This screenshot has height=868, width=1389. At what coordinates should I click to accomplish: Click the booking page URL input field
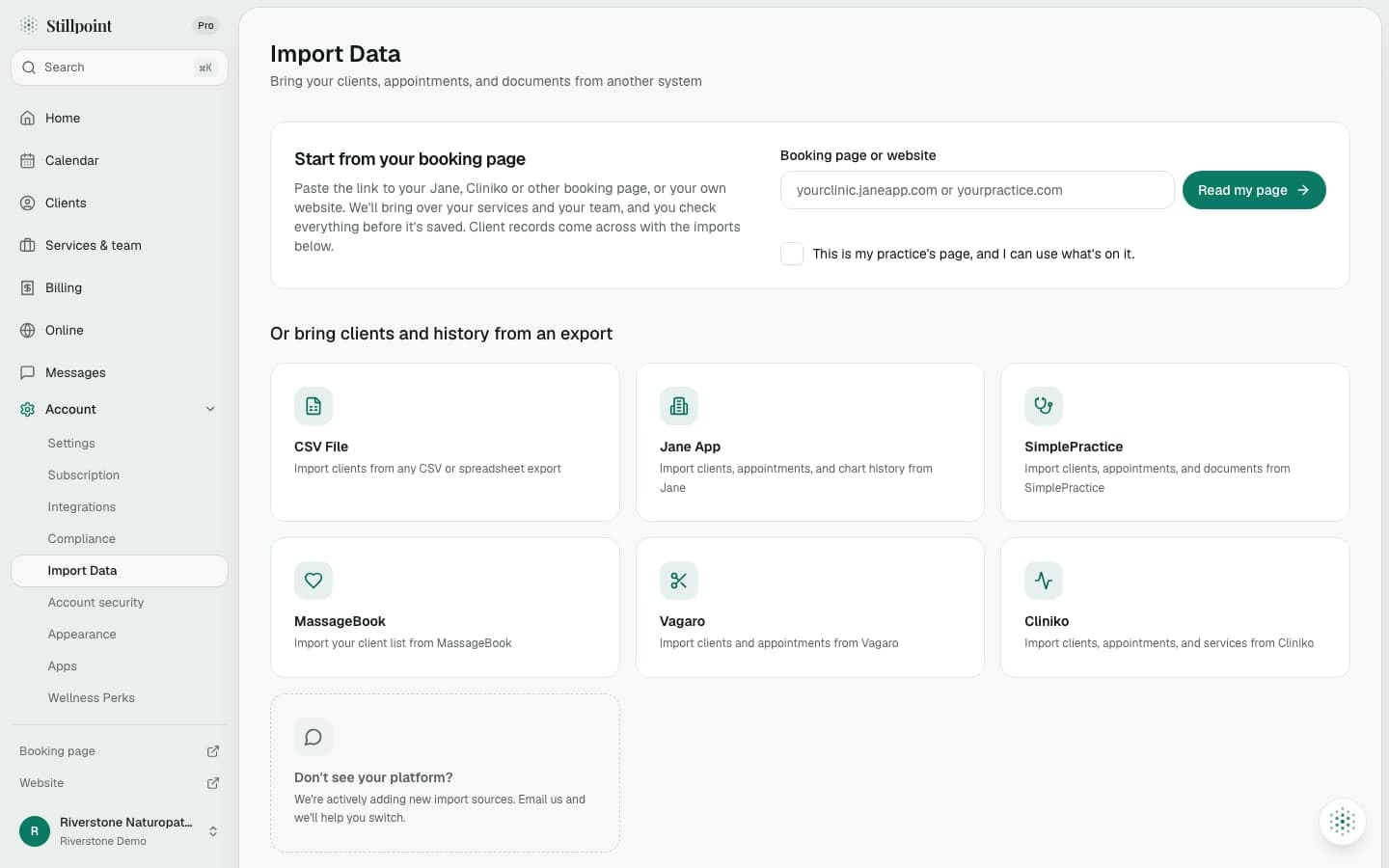[977, 190]
